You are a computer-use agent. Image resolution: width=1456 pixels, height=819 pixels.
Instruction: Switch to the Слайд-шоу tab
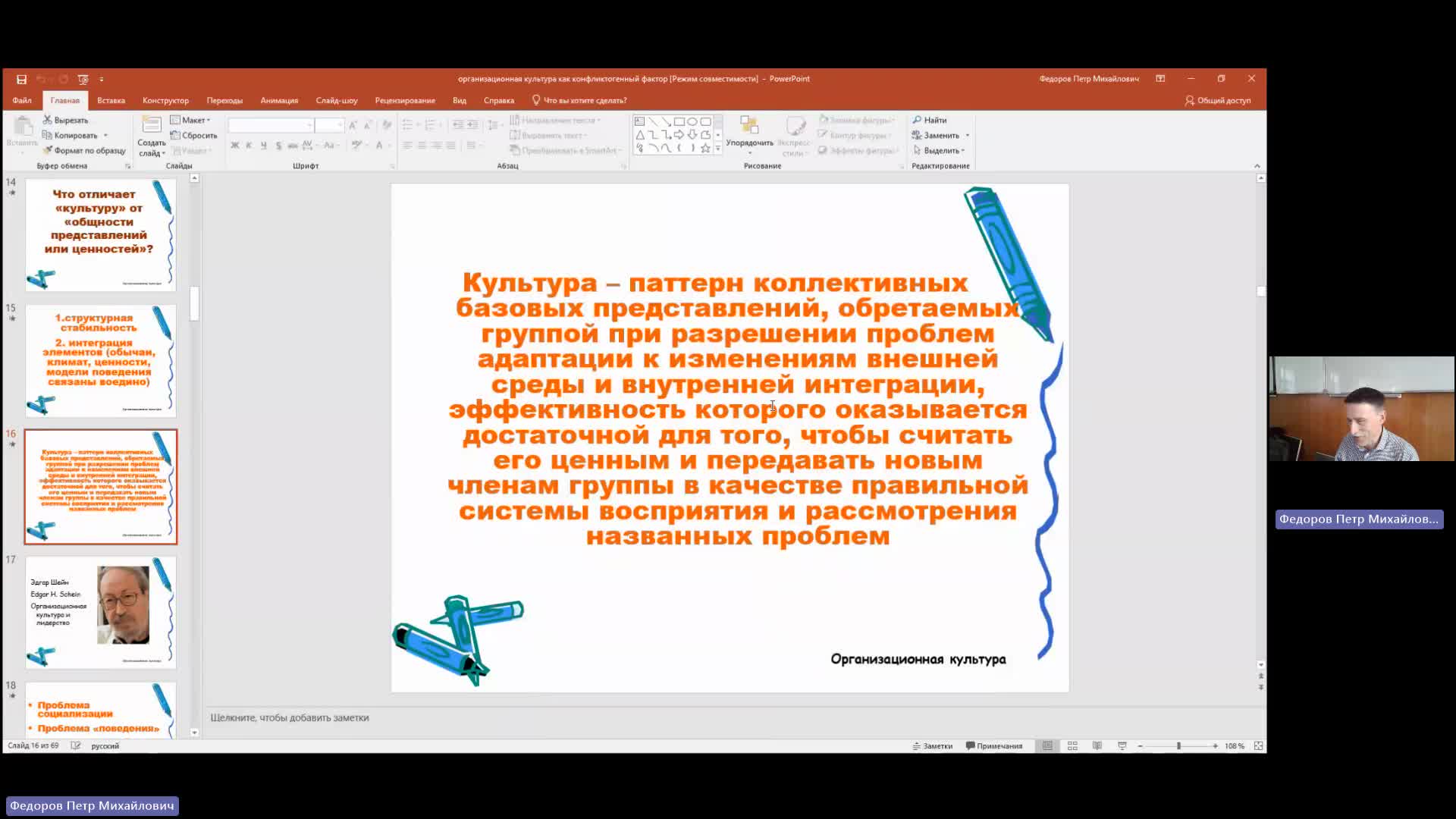tap(337, 100)
